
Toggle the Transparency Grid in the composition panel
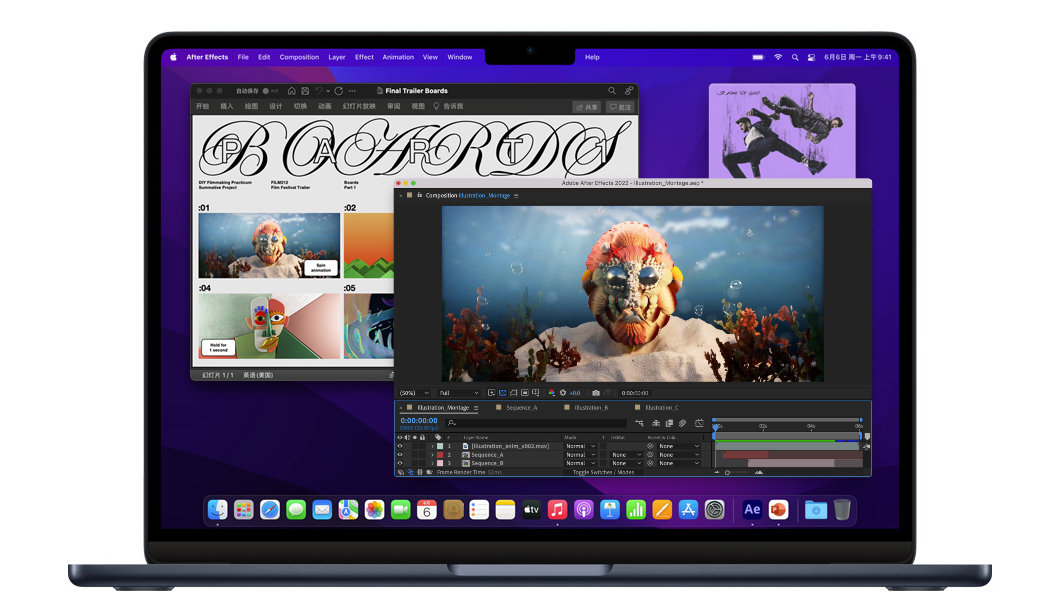503,392
